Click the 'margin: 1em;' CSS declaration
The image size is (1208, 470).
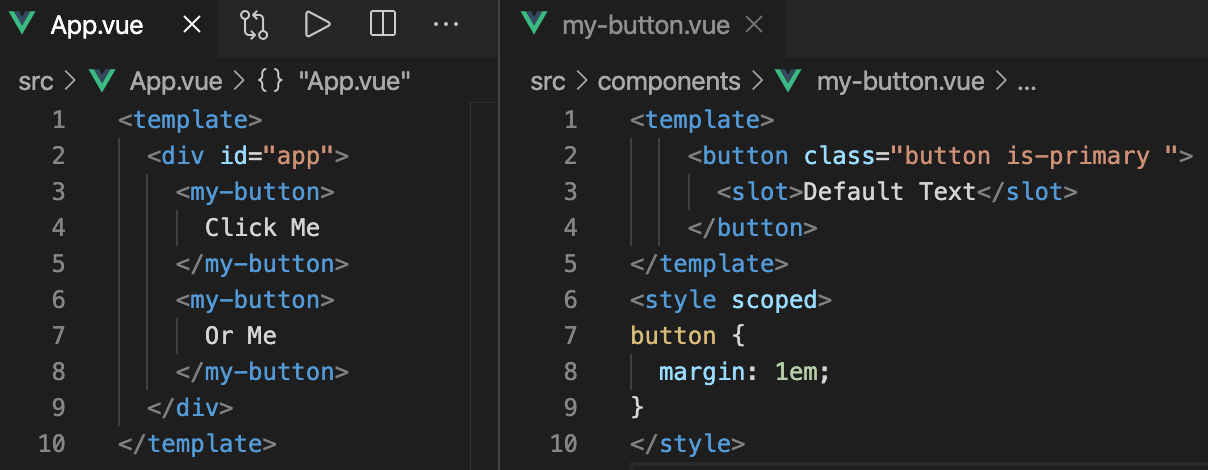tap(745, 372)
